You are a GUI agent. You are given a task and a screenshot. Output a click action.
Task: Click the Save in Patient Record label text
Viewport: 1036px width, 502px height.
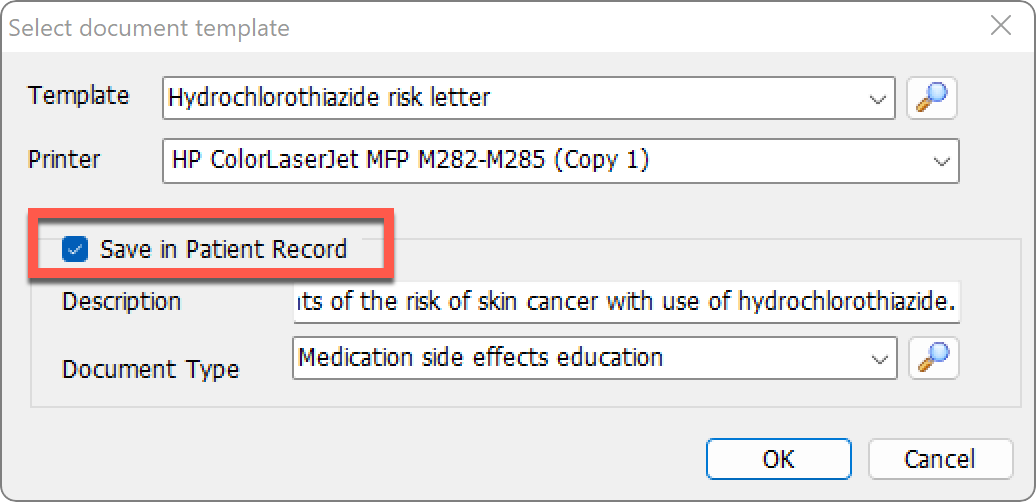click(x=223, y=250)
